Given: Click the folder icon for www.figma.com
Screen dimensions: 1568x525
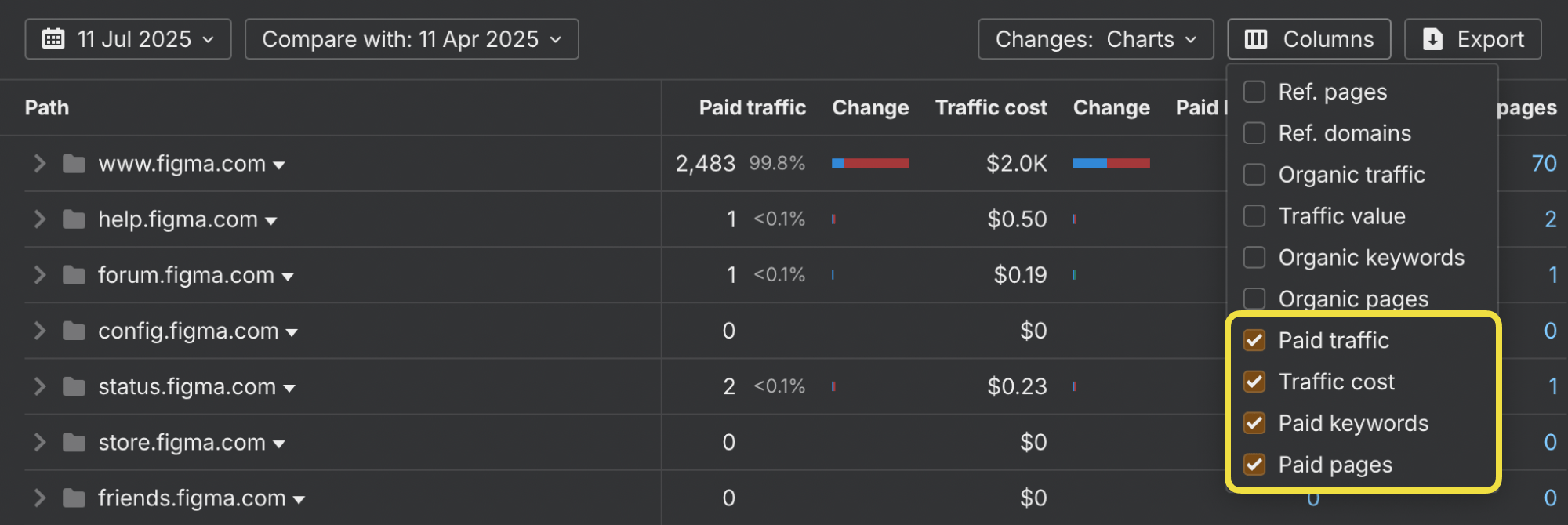Looking at the screenshot, I should coord(74,164).
